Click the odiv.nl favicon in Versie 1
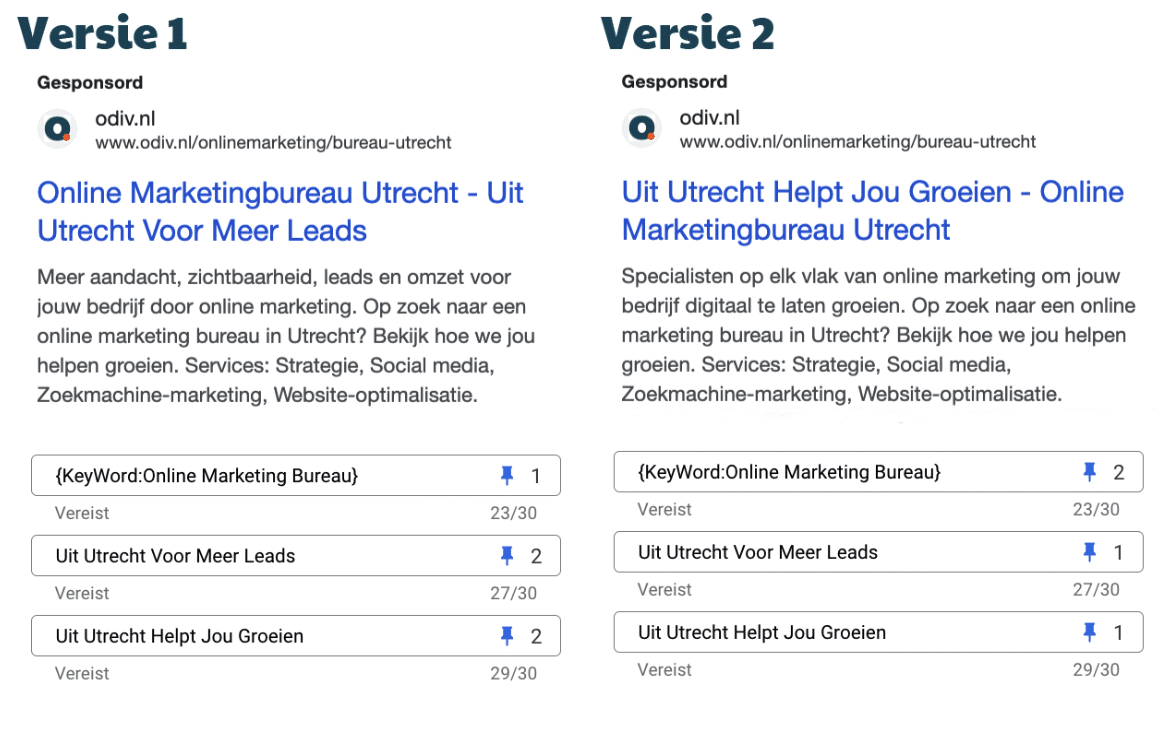The width and height of the screenshot is (1172, 734). click(58, 129)
